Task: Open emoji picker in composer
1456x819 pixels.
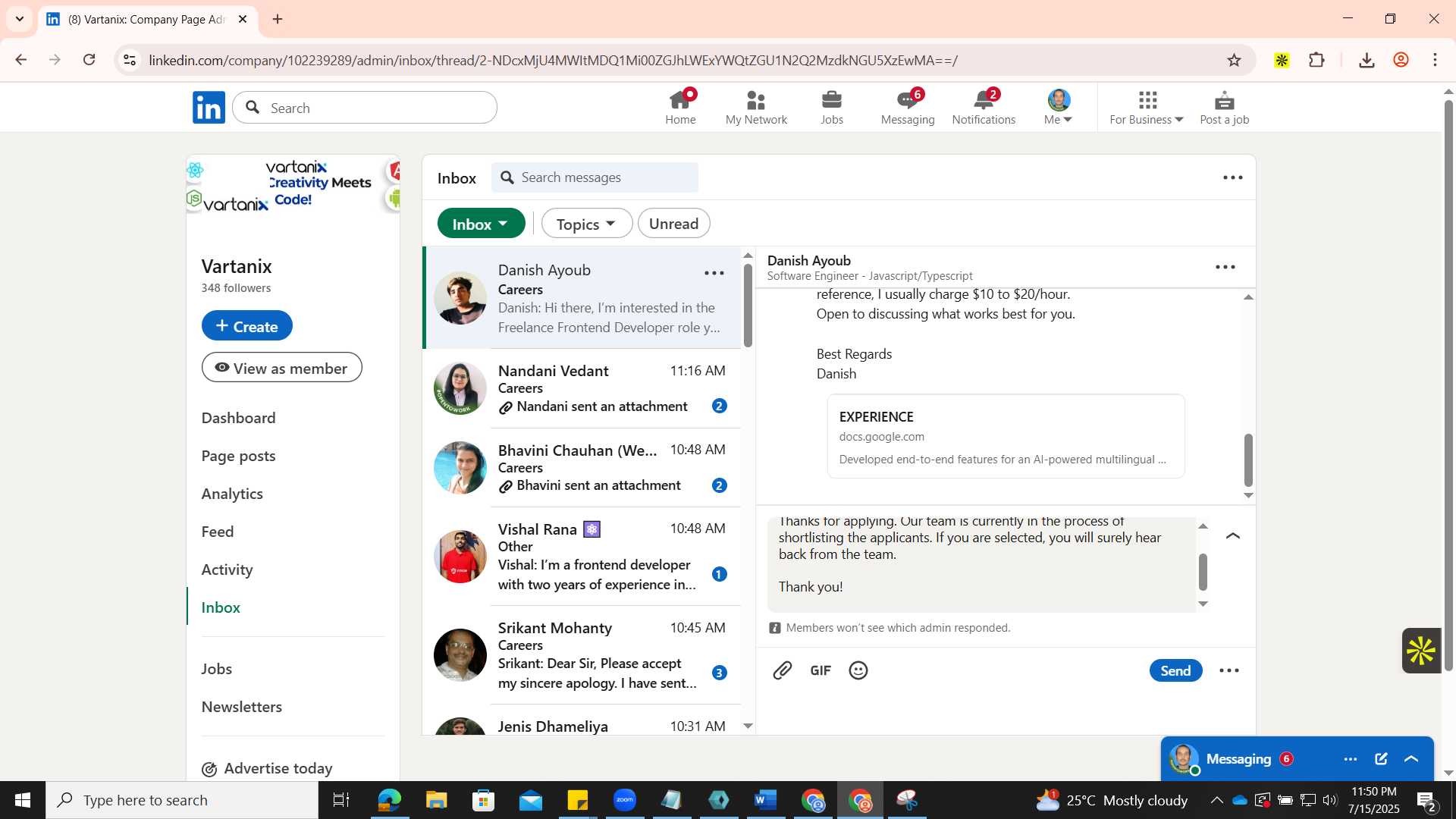Action: (858, 670)
